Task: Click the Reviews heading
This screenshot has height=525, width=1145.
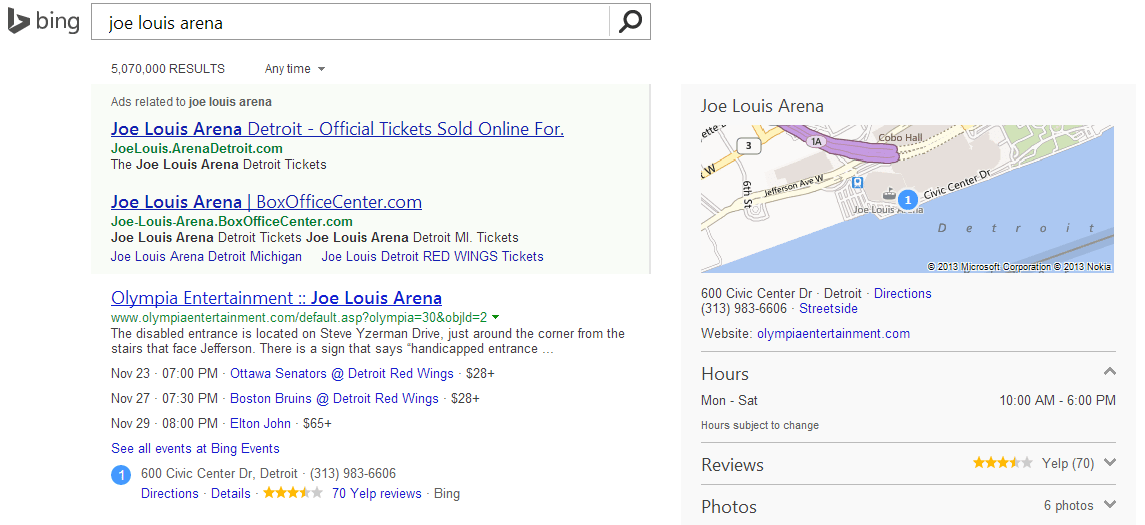Action: tap(732, 465)
